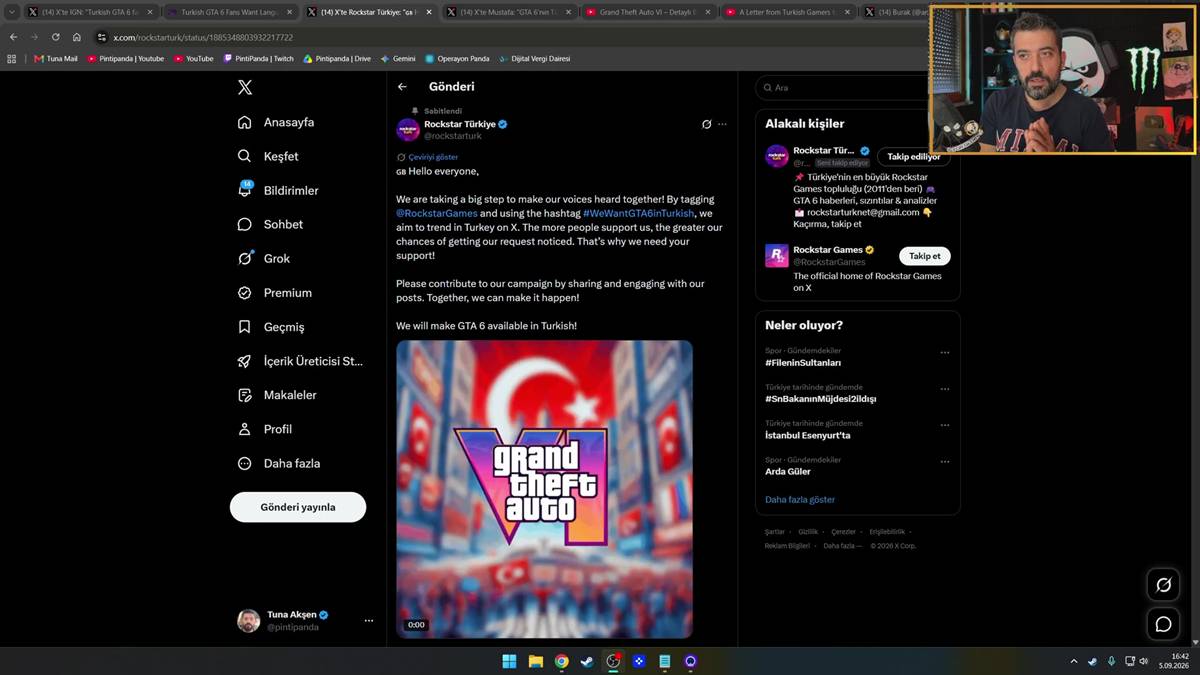
Task: Click the Grok icon on the post header
Action: pyautogui.click(x=706, y=124)
